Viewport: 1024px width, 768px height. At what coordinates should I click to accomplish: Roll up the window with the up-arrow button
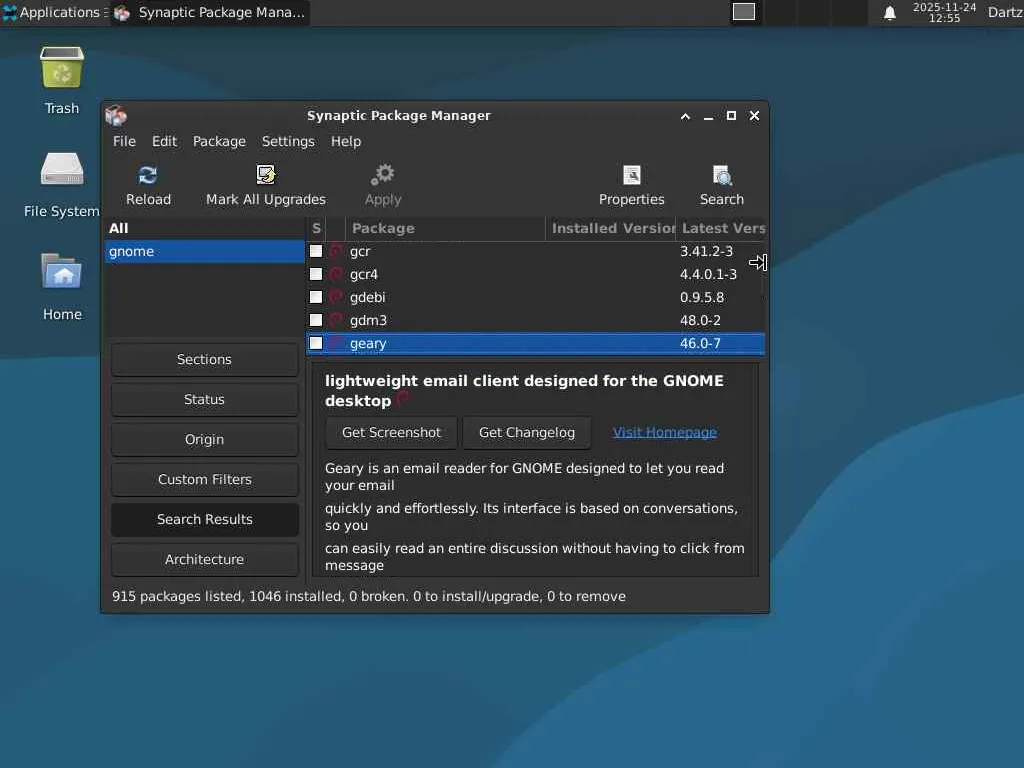tap(685, 116)
